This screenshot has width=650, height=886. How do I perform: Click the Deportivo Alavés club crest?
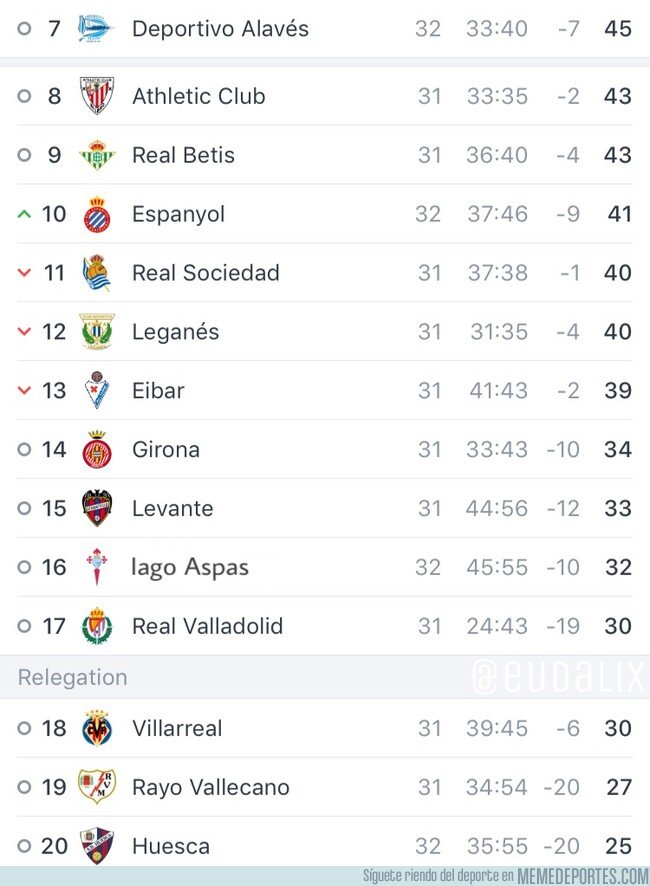tap(97, 28)
